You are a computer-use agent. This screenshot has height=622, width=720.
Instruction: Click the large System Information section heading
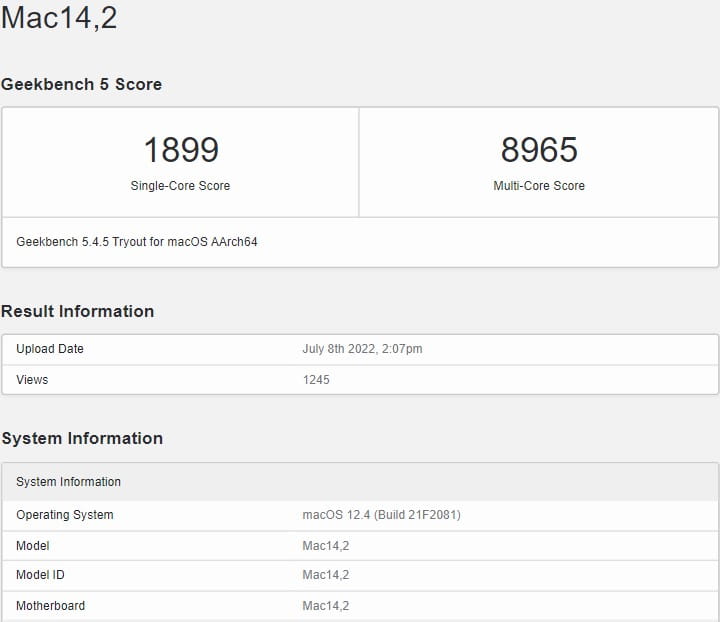click(x=82, y=438)
